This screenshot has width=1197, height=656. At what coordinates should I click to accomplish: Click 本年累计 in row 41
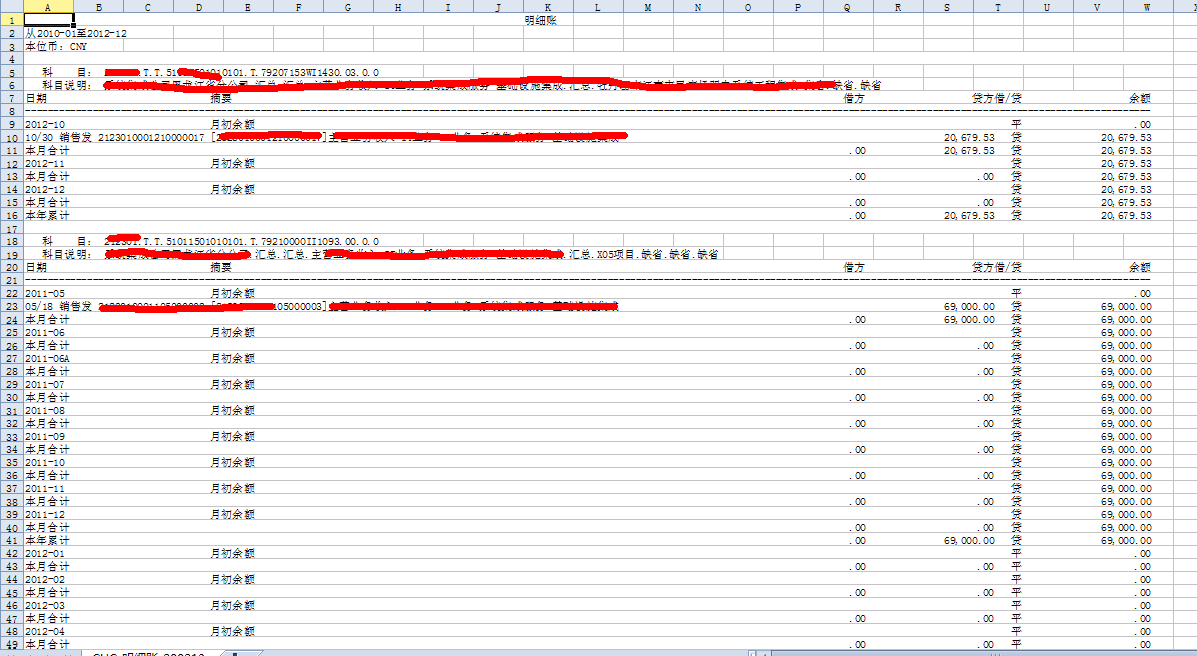click(47, 541)
